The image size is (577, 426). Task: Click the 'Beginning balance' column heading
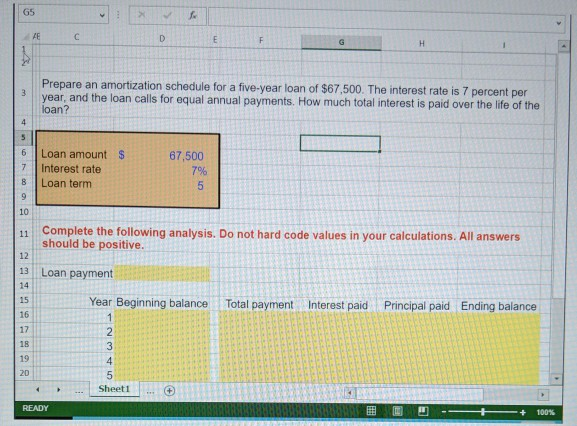162,303
